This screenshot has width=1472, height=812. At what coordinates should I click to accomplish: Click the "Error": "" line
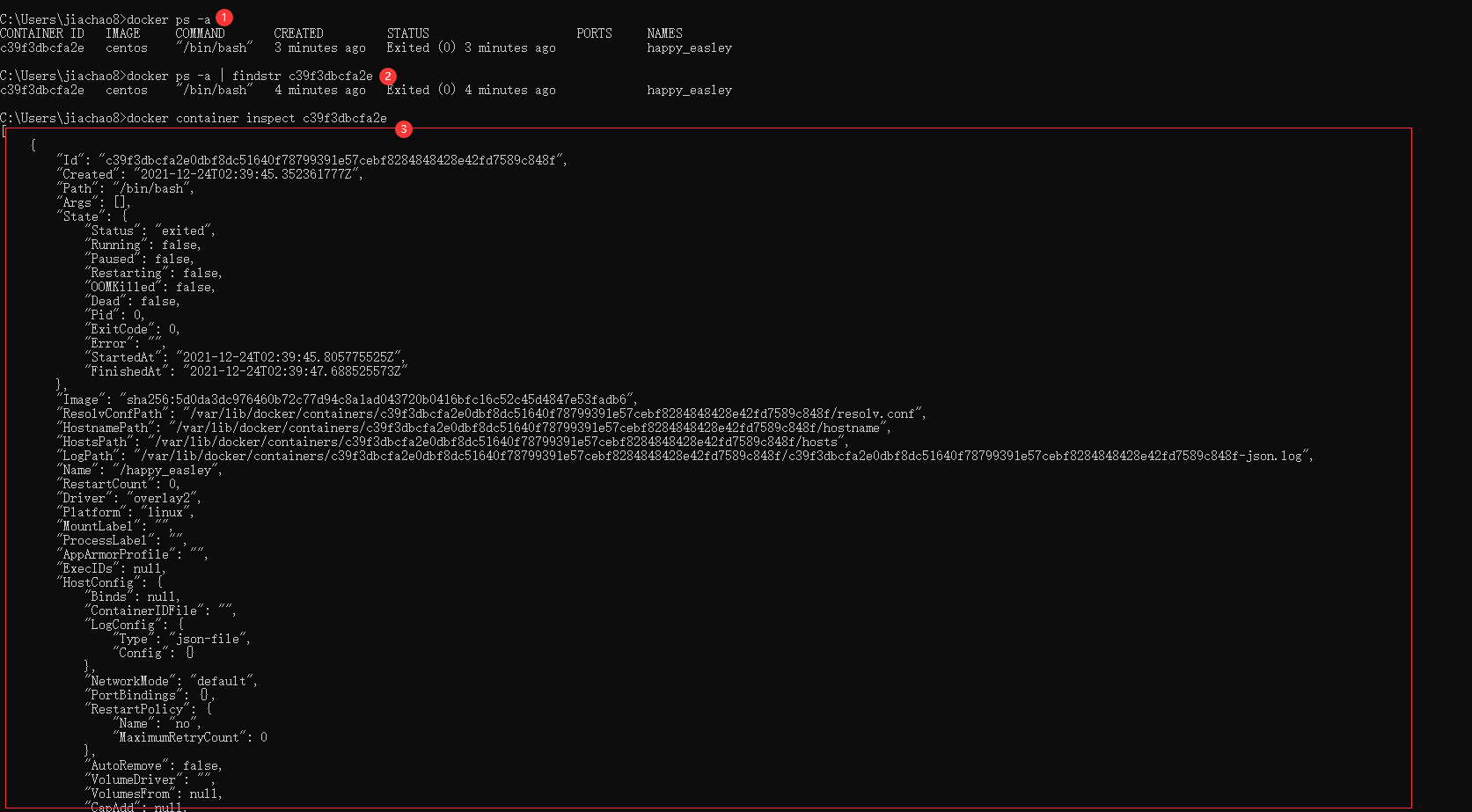coord(126,343)
